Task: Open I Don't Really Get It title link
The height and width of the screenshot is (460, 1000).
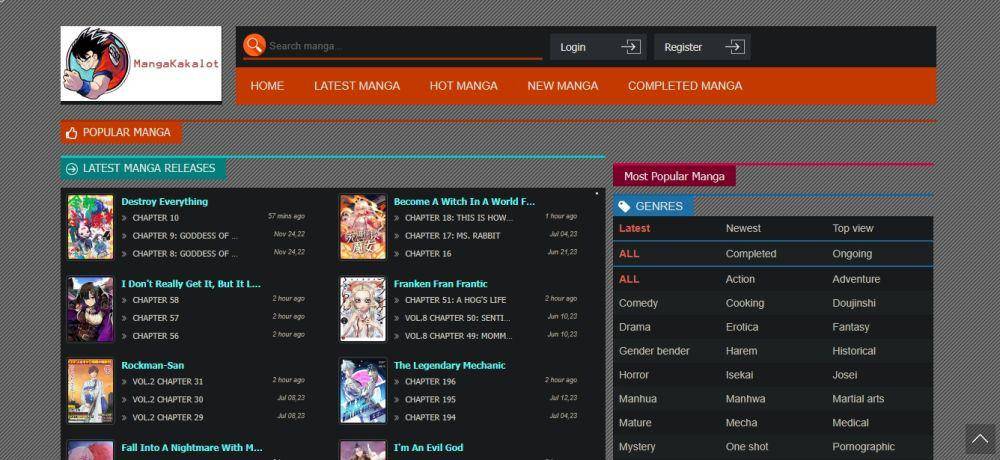Action: click(191, 284)
